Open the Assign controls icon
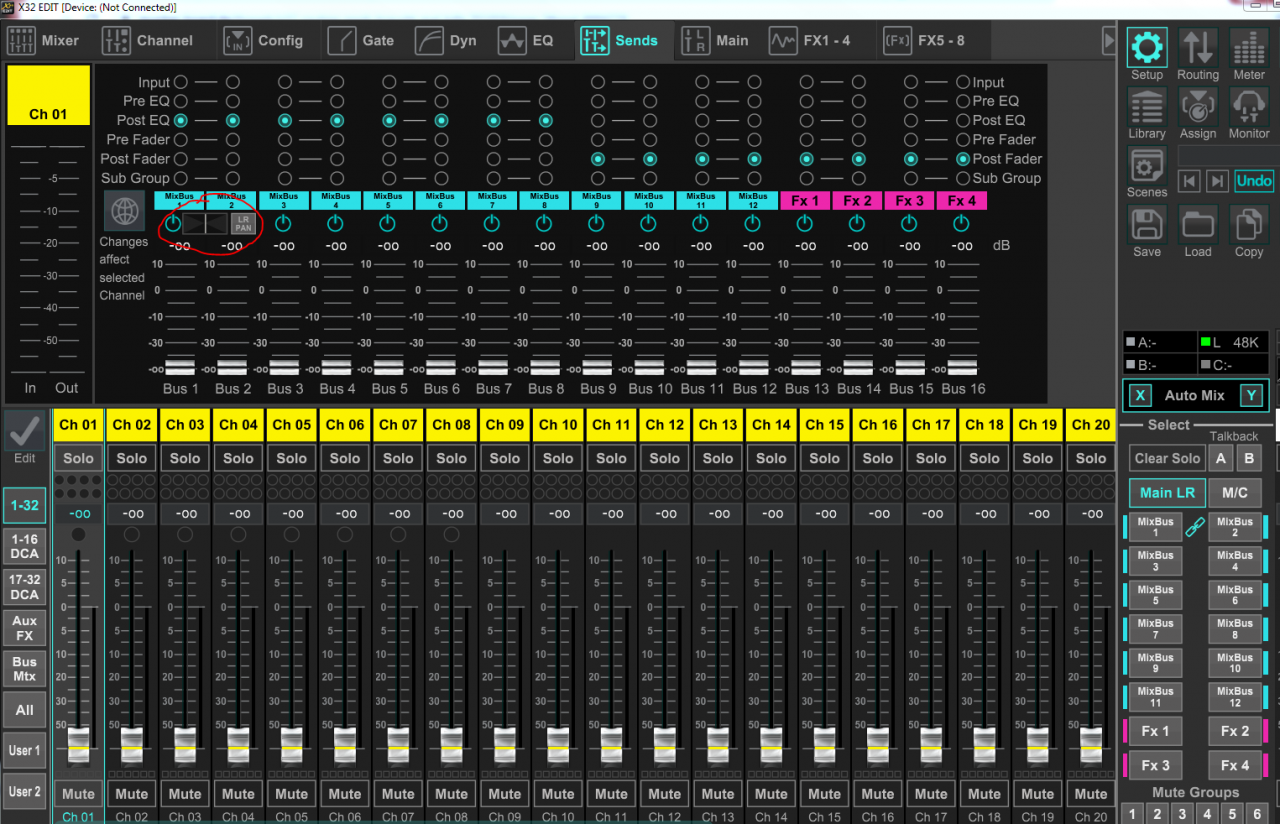Viewport: 1280px width, 824px height. (1197, 106)
